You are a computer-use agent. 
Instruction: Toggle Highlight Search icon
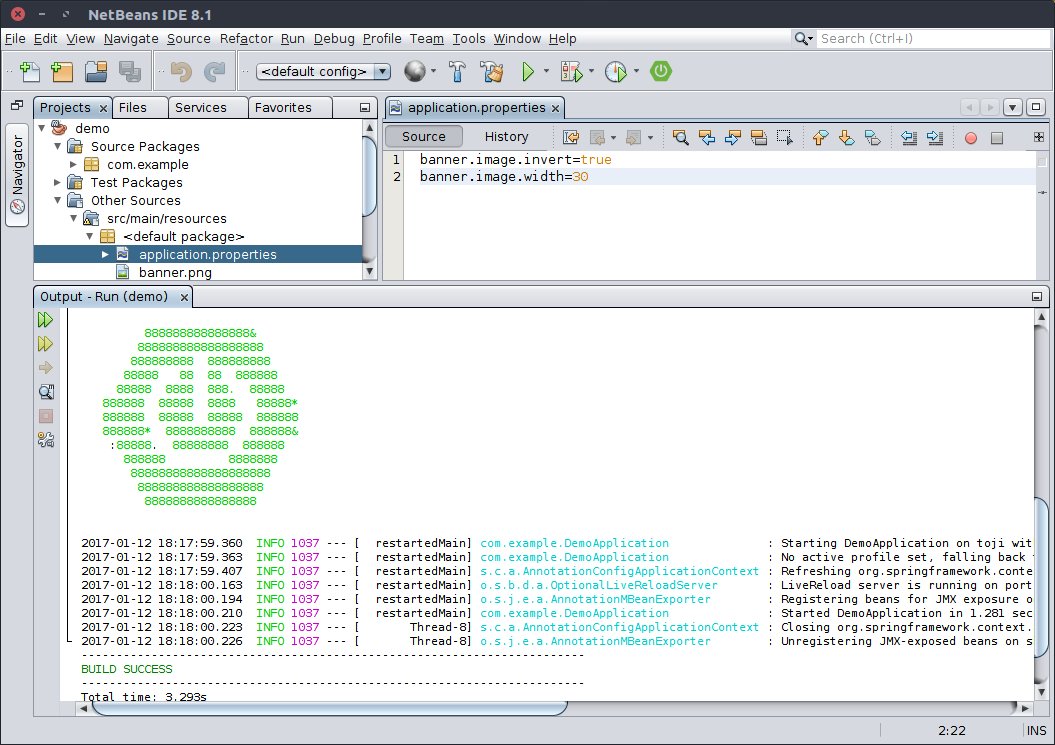[x=759, y=137]
